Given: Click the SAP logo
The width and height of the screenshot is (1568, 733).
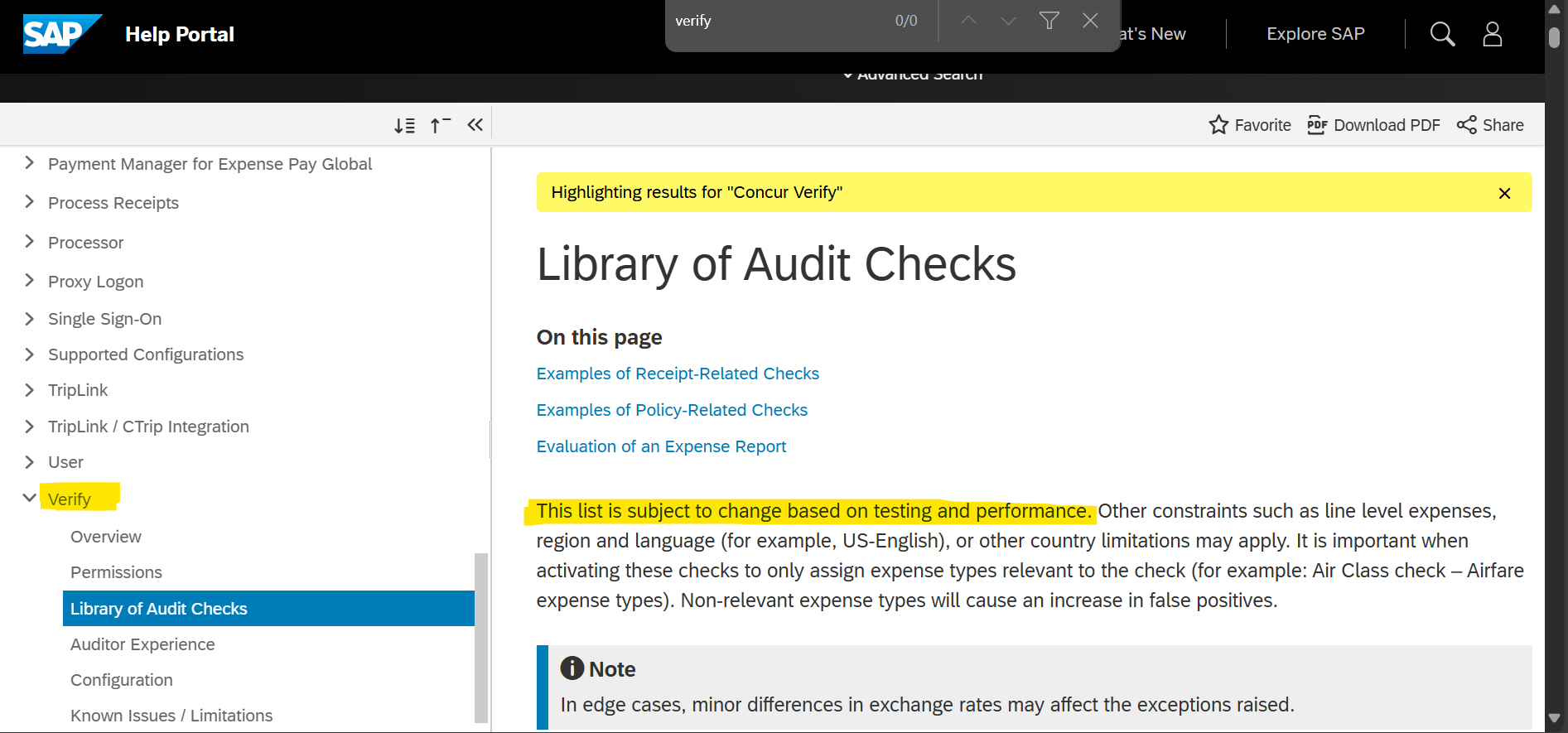Looking at the screenshot, I should pyautogui.click(x=61, y=34).
